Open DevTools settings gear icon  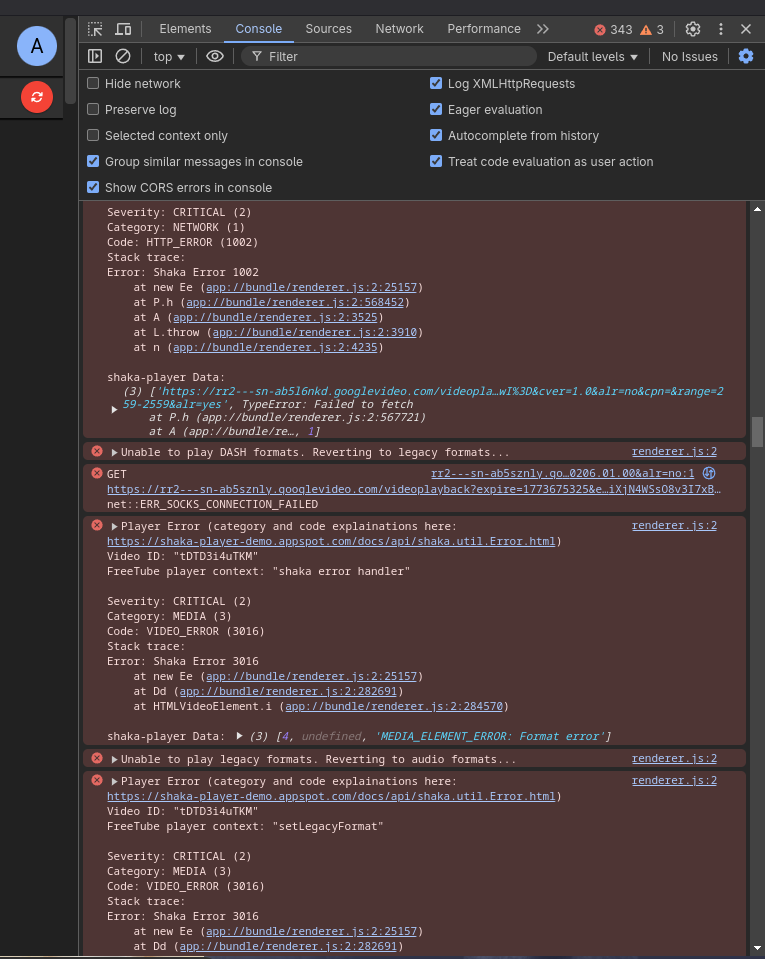coord(693,29)
